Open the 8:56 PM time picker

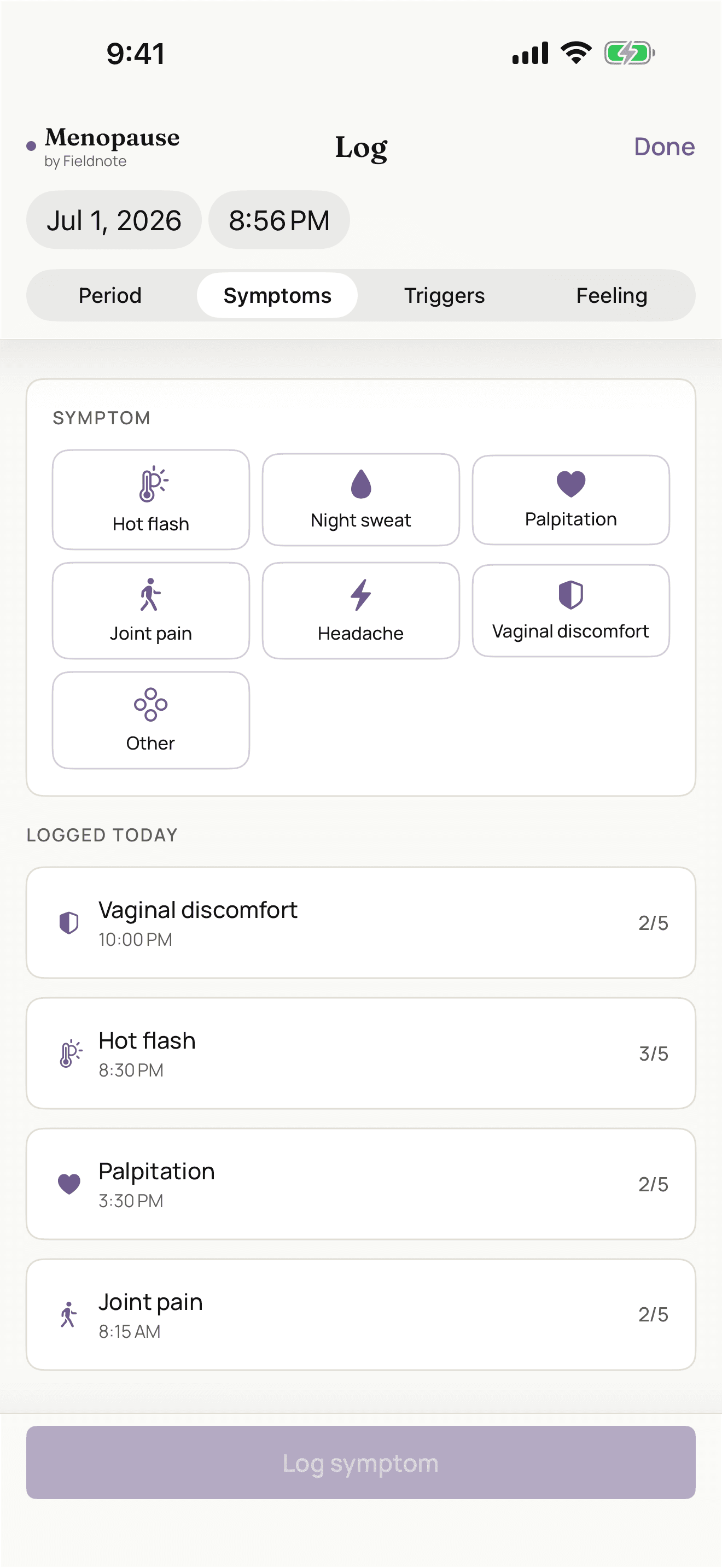point(279,220)
